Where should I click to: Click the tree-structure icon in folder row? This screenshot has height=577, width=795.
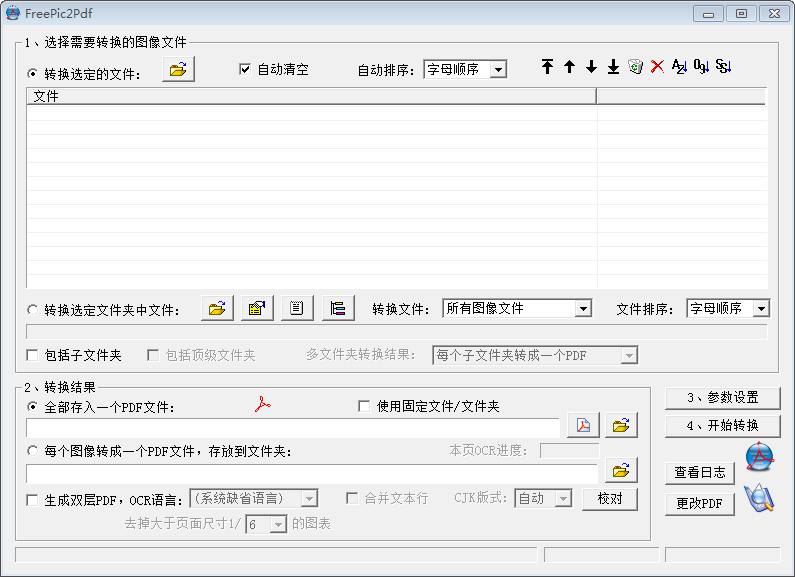click(338, 309)
